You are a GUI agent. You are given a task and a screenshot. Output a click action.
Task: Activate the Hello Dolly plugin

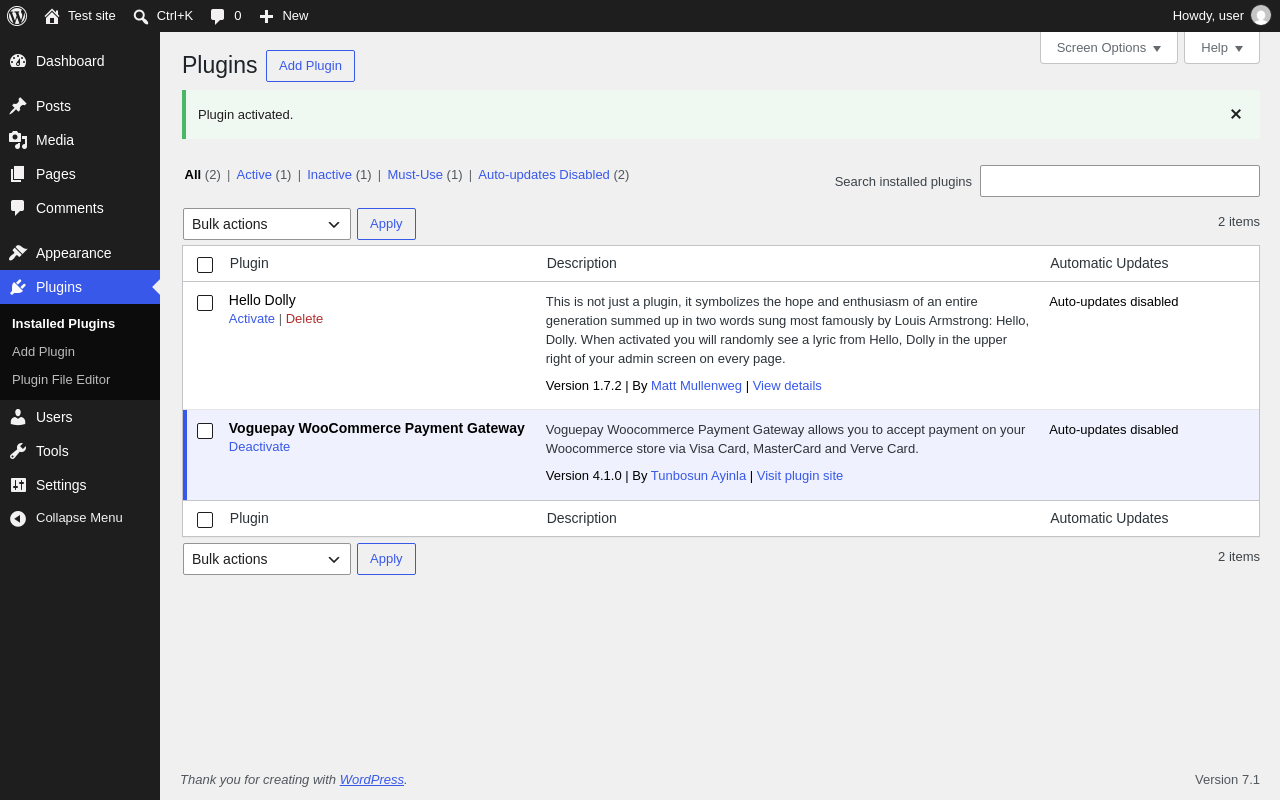pyautogui.click(x=252, y=319)
